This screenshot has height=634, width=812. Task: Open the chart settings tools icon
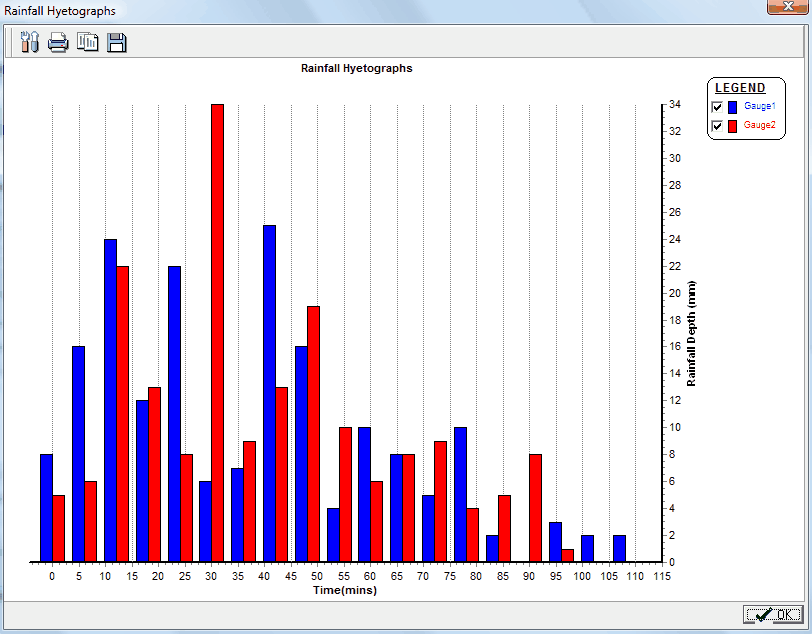click(29, 42)
